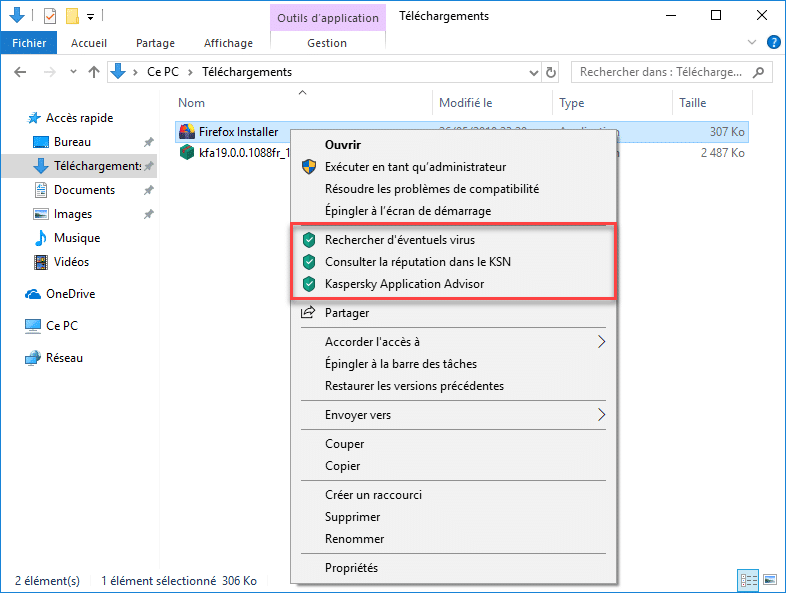Expand the ribbon with the chevron
Viewport: 786px width, 593px height.
tap(751, 43)
